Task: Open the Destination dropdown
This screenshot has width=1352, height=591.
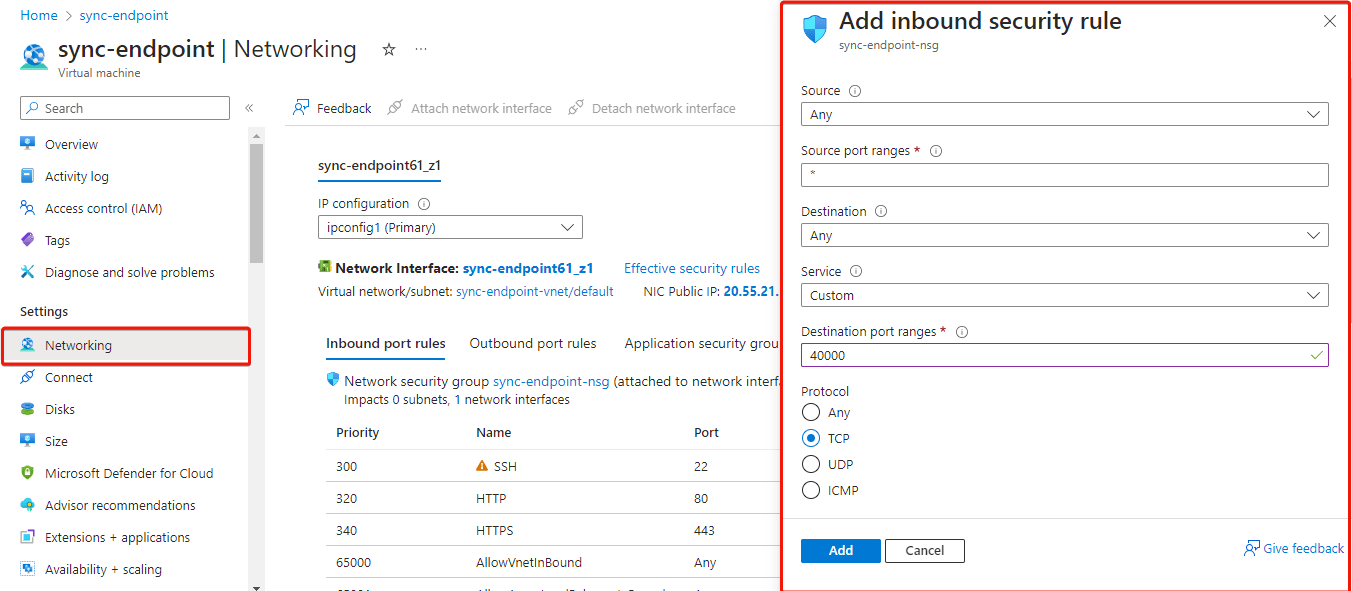Action: click(1065, 235)
